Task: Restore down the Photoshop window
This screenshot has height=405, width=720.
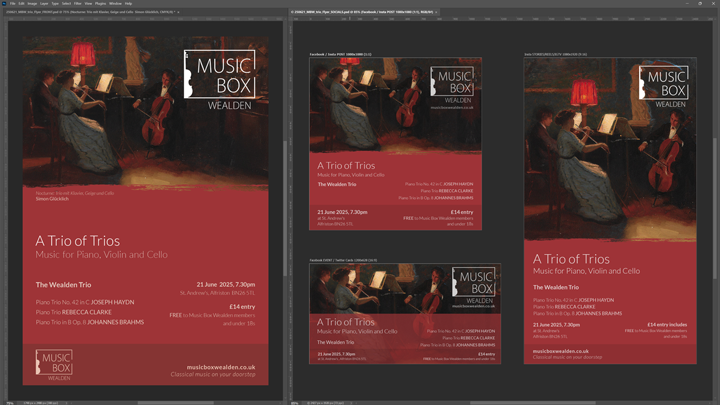Action: (700, 3)
